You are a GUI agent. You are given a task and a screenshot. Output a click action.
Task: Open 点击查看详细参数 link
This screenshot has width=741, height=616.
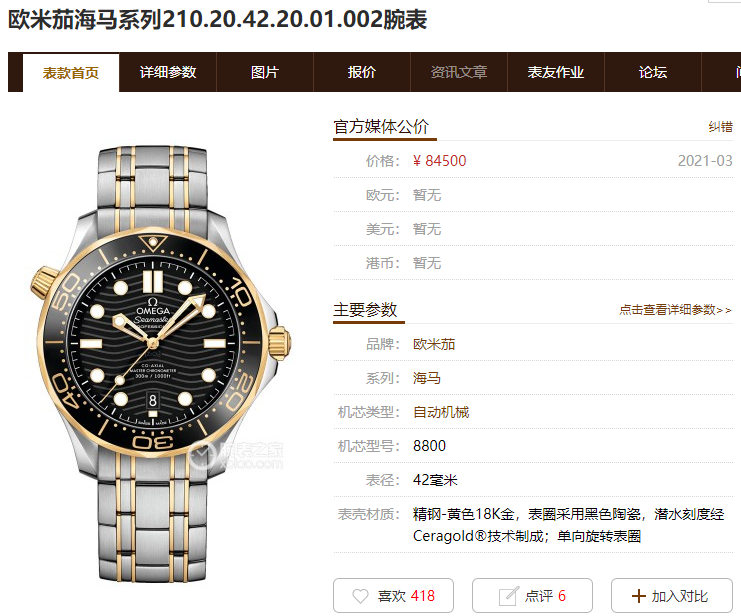[675, 310]
